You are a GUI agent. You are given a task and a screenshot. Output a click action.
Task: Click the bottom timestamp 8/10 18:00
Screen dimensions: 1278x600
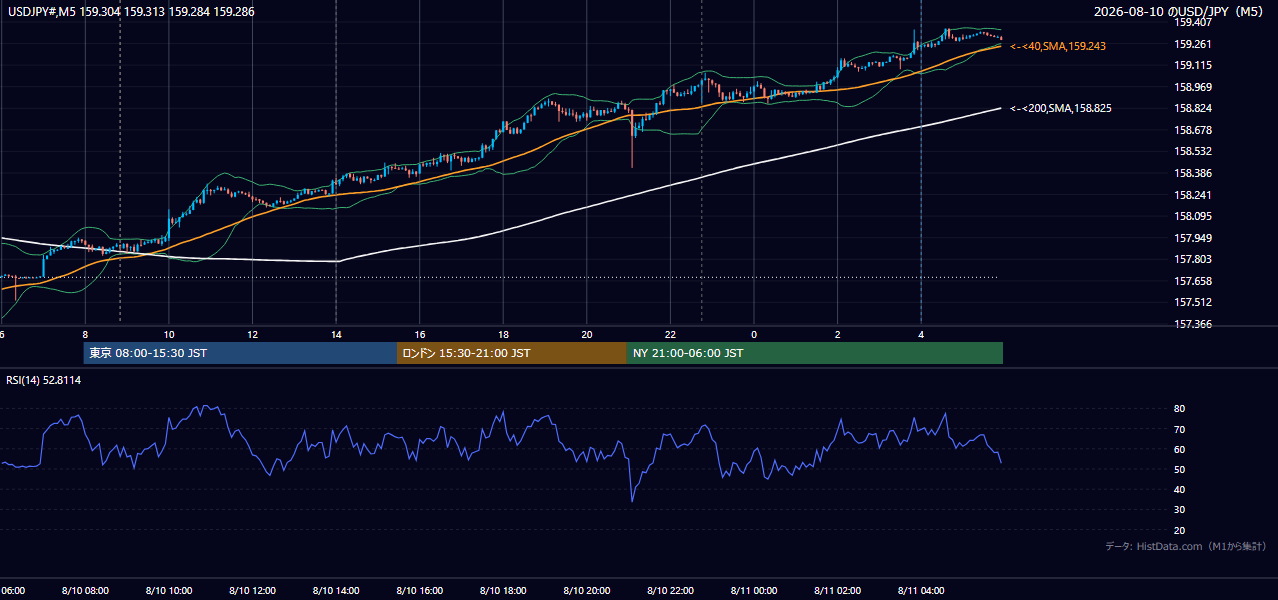(503, 591)
